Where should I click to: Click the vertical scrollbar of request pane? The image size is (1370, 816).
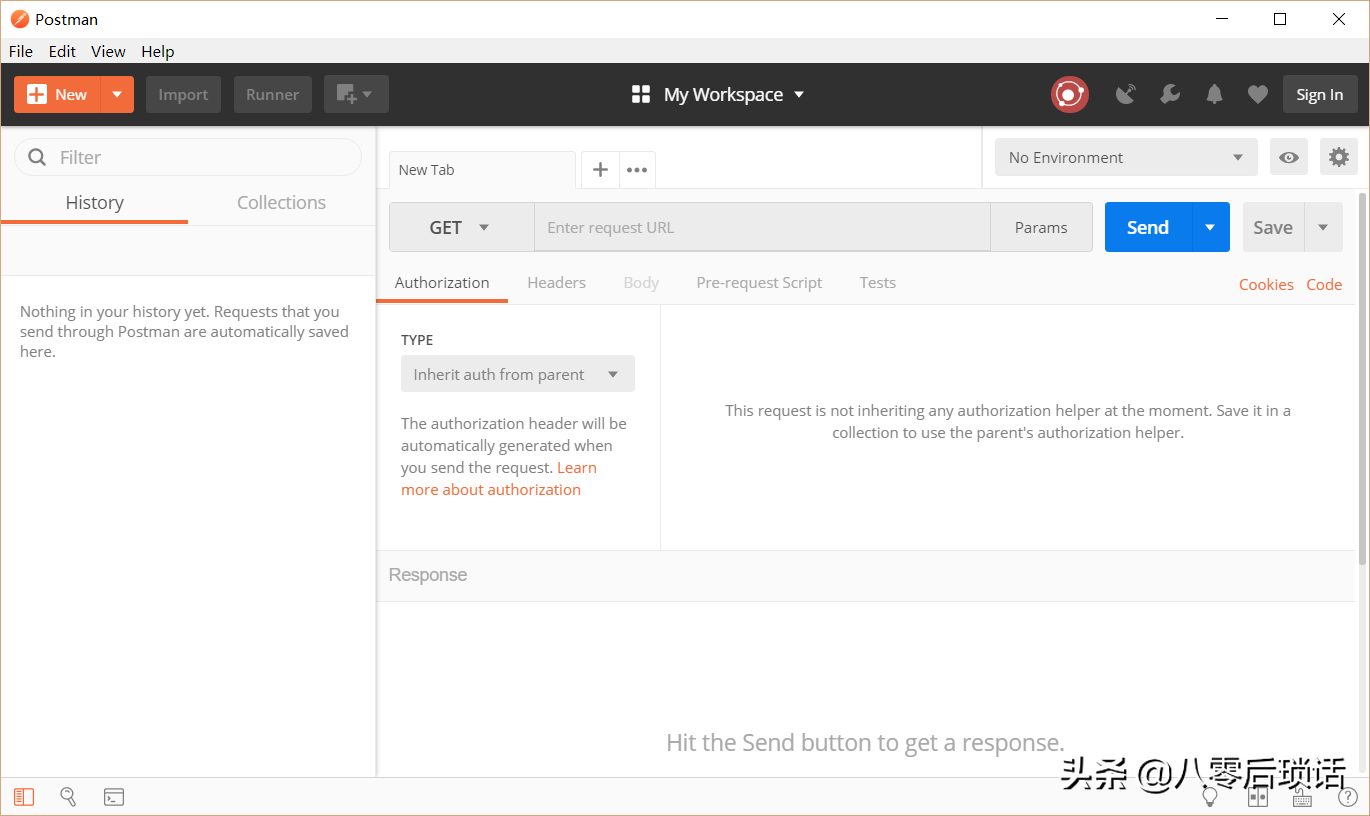(x=1362, y=380)
